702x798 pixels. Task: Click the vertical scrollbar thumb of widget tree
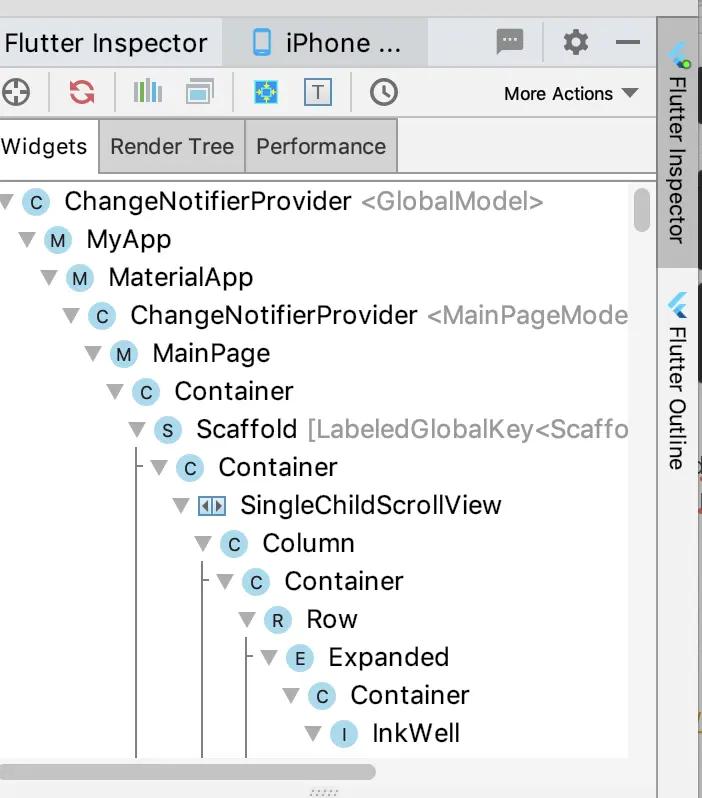coord(642,210)
